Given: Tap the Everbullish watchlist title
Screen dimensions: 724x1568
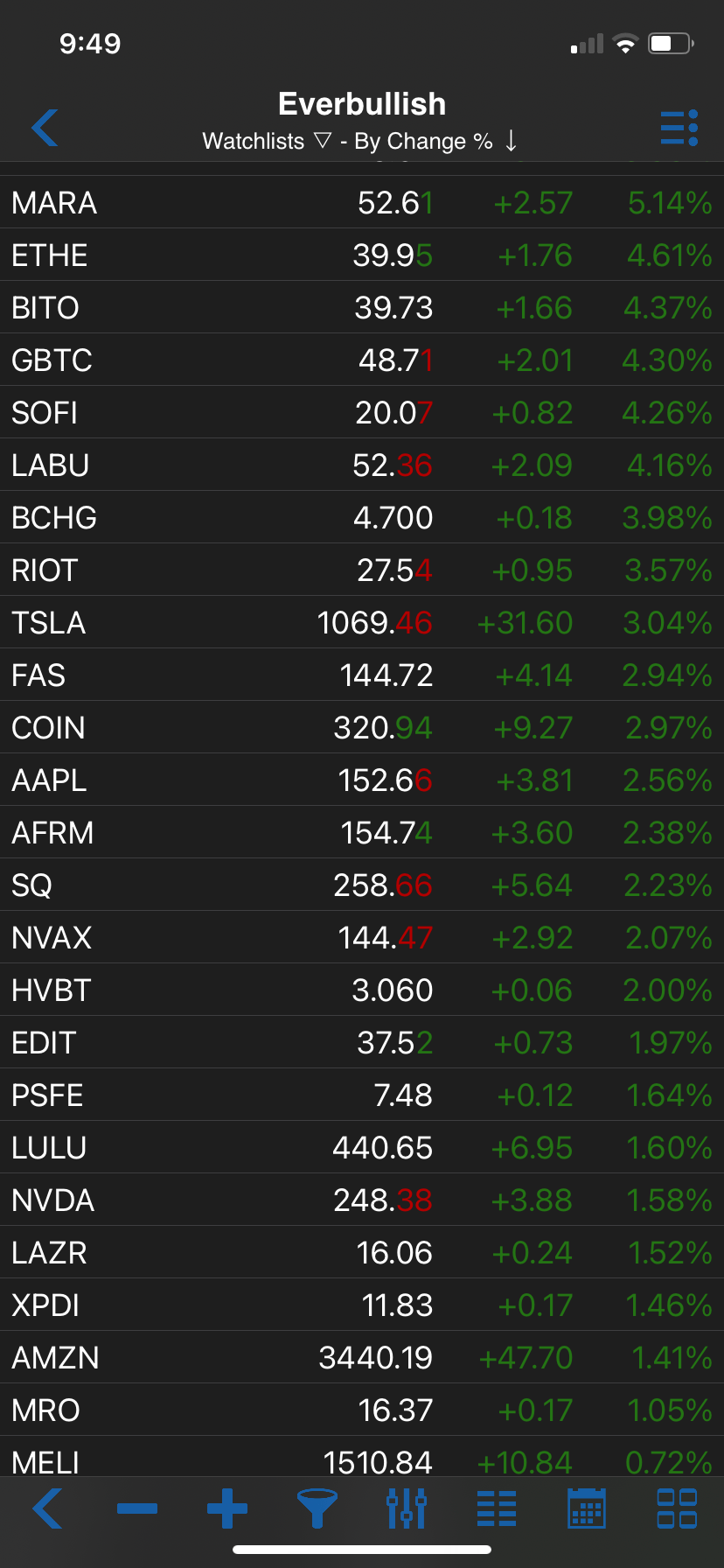Looking at the screenshot, I should (x=362, y=104).
